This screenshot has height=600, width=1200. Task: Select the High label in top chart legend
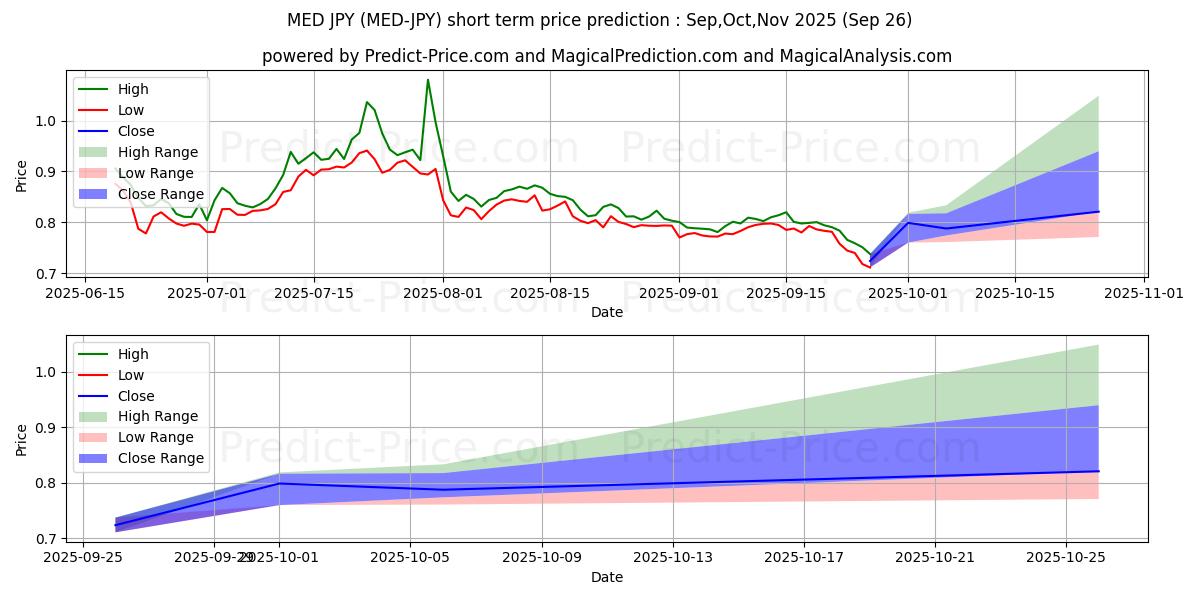pyautogui.click(x=133, y=89)
